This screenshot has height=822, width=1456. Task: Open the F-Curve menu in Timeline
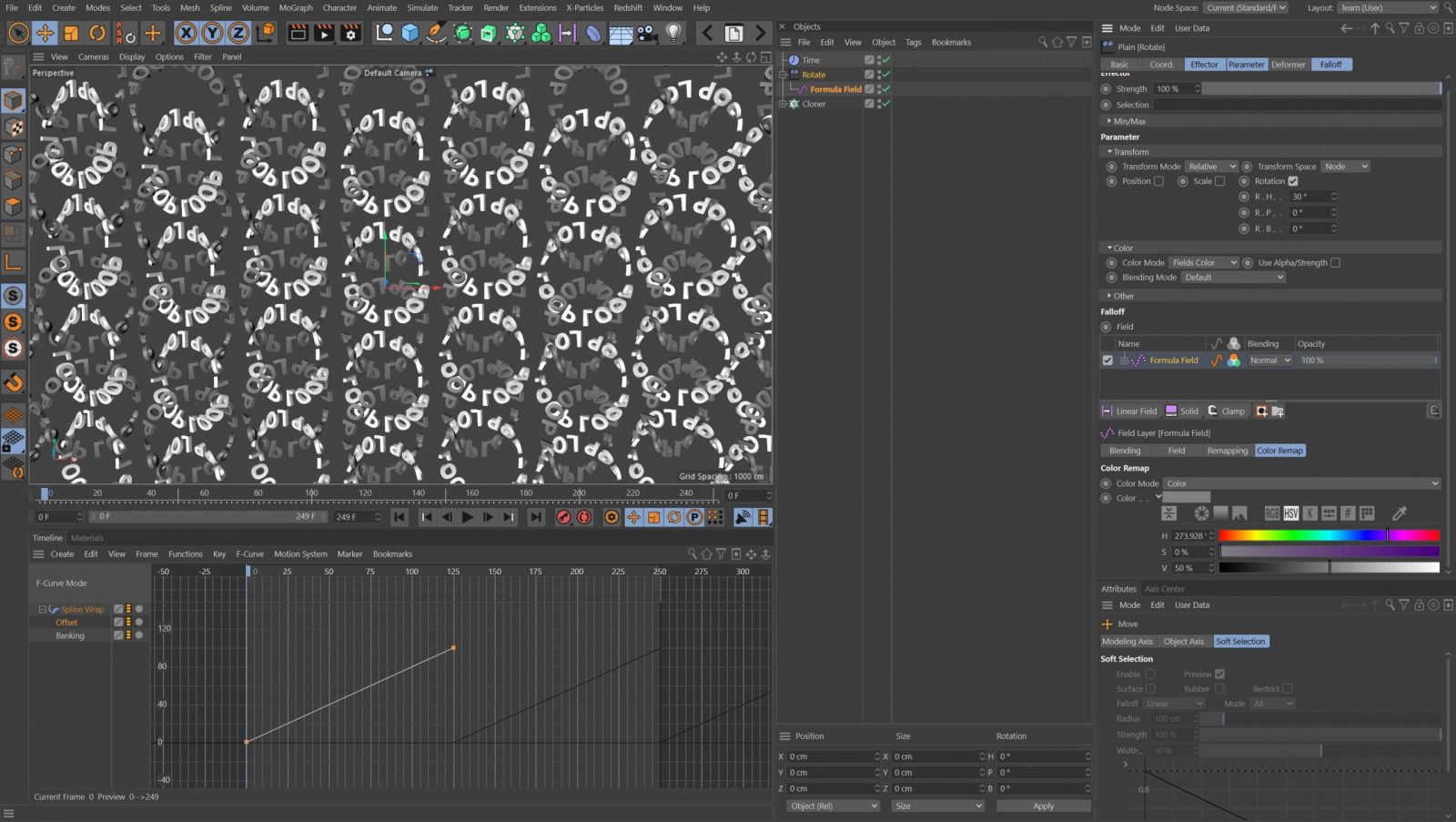249,554
